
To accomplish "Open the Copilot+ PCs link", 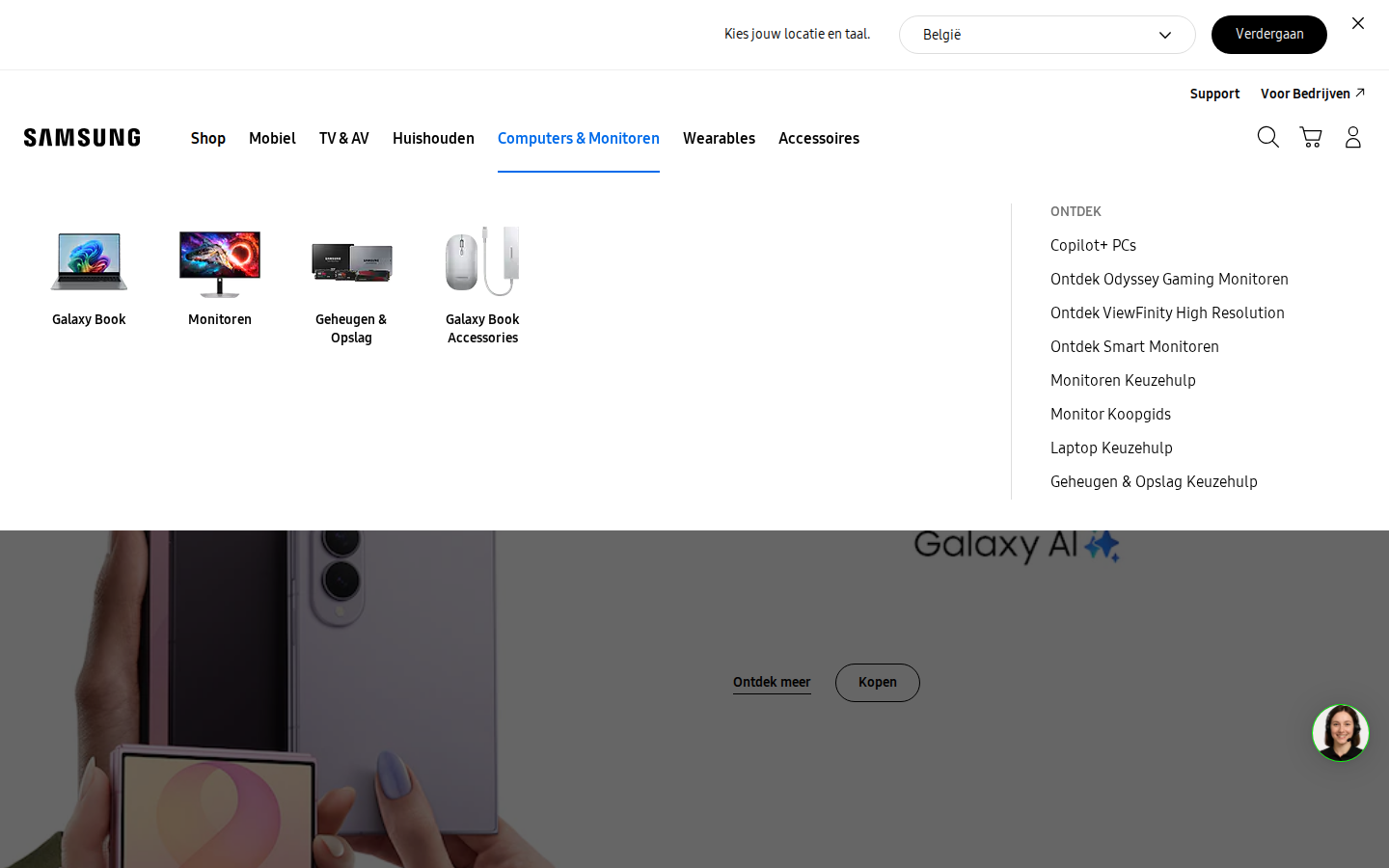I will 1093,245.
